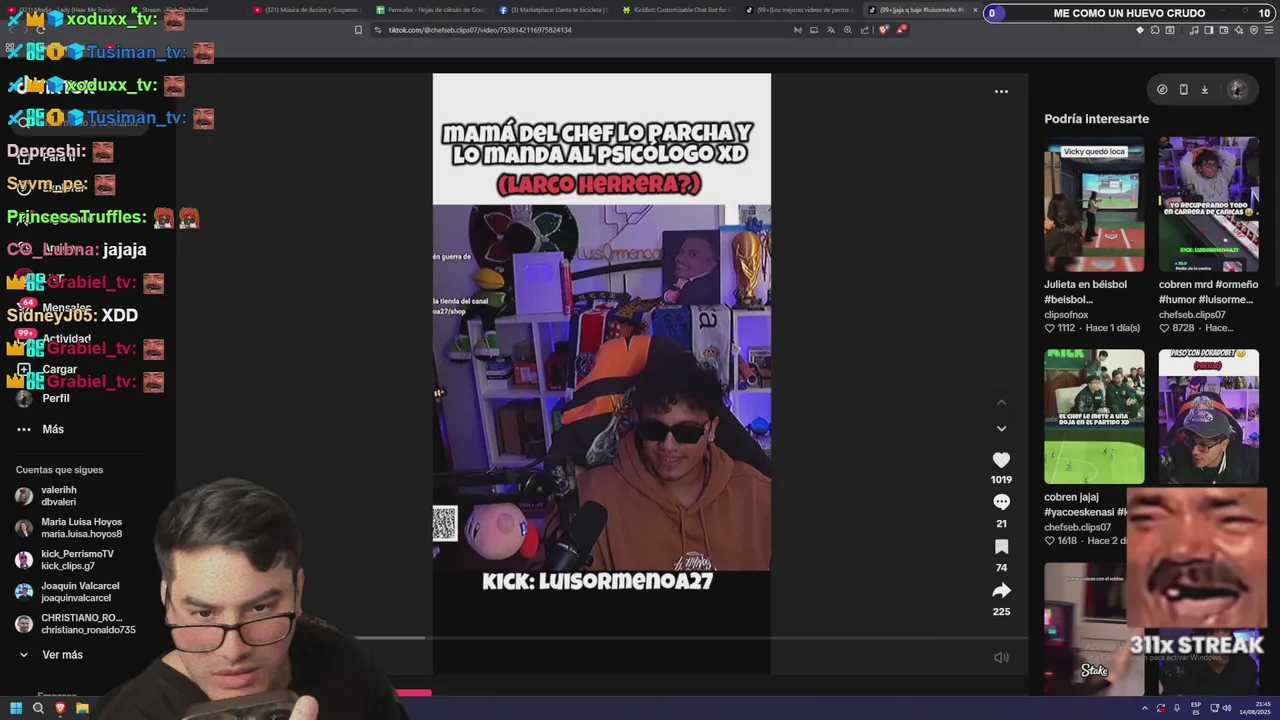Close the active TikTok luisormeño tab
This screenshot has height=720, width=1280.
[975, 10]
